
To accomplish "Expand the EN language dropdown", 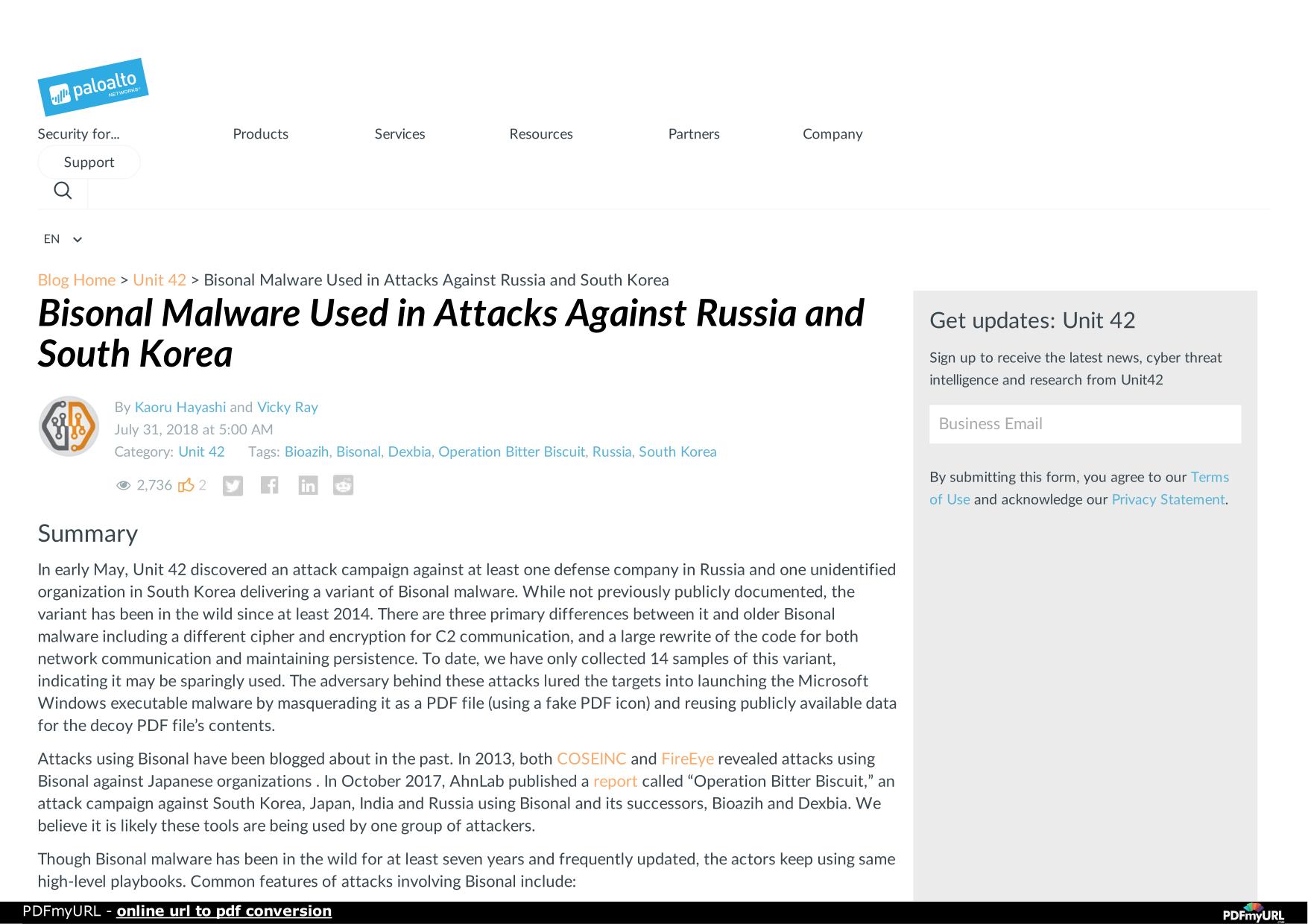I will tap(63, 239).
